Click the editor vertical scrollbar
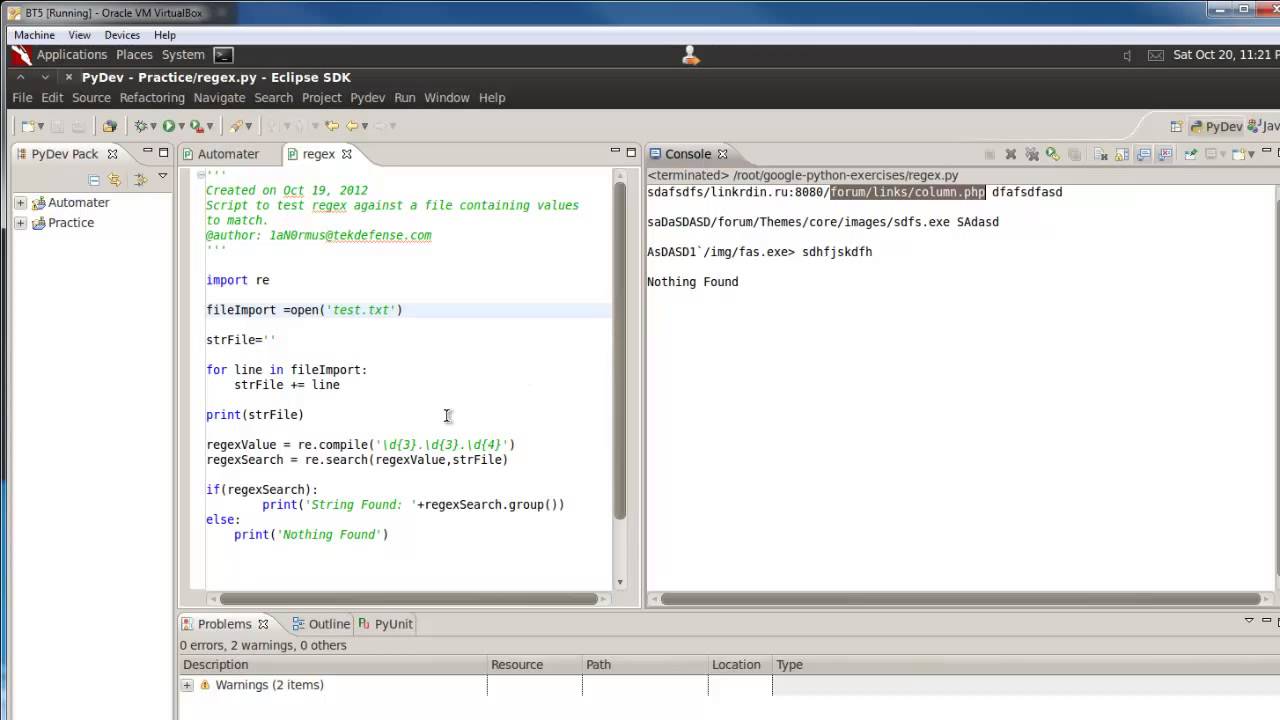Viewport: 1280px width, 720px height. pyautogui.click(x=620, y=350)
